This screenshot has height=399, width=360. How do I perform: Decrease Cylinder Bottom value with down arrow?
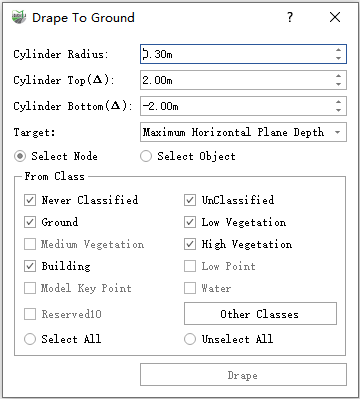(x=338, y=110)
